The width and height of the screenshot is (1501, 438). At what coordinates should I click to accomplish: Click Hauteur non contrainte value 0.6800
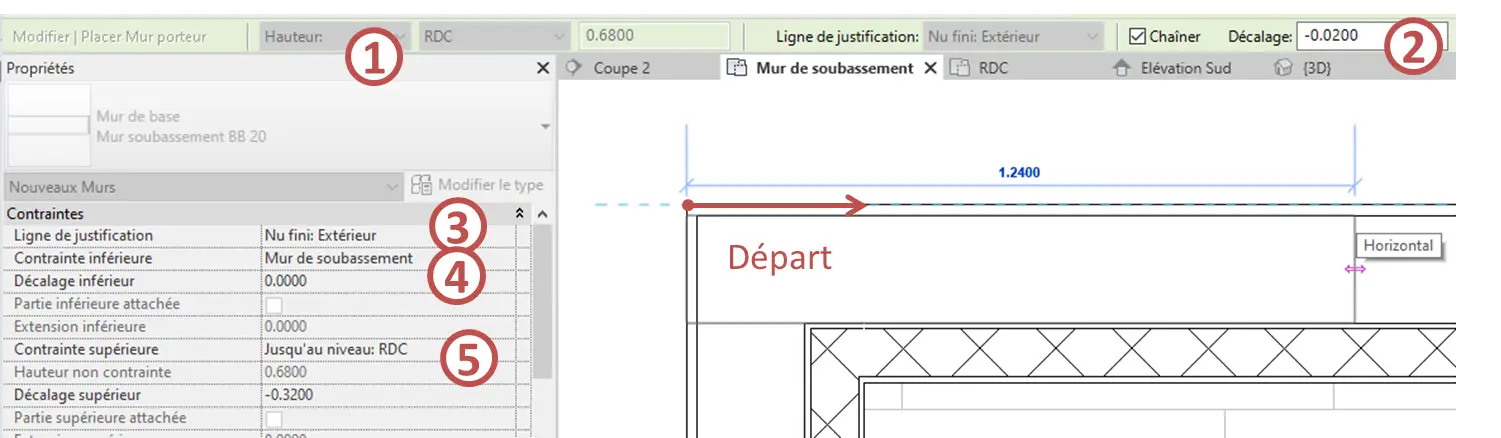point(387,373)
